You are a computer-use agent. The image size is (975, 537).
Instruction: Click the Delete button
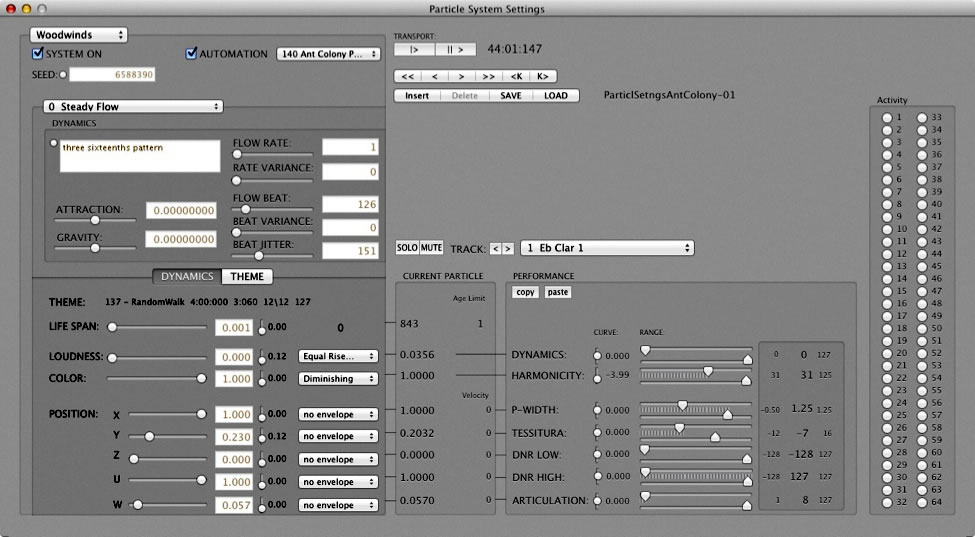[x=464, y=96]
